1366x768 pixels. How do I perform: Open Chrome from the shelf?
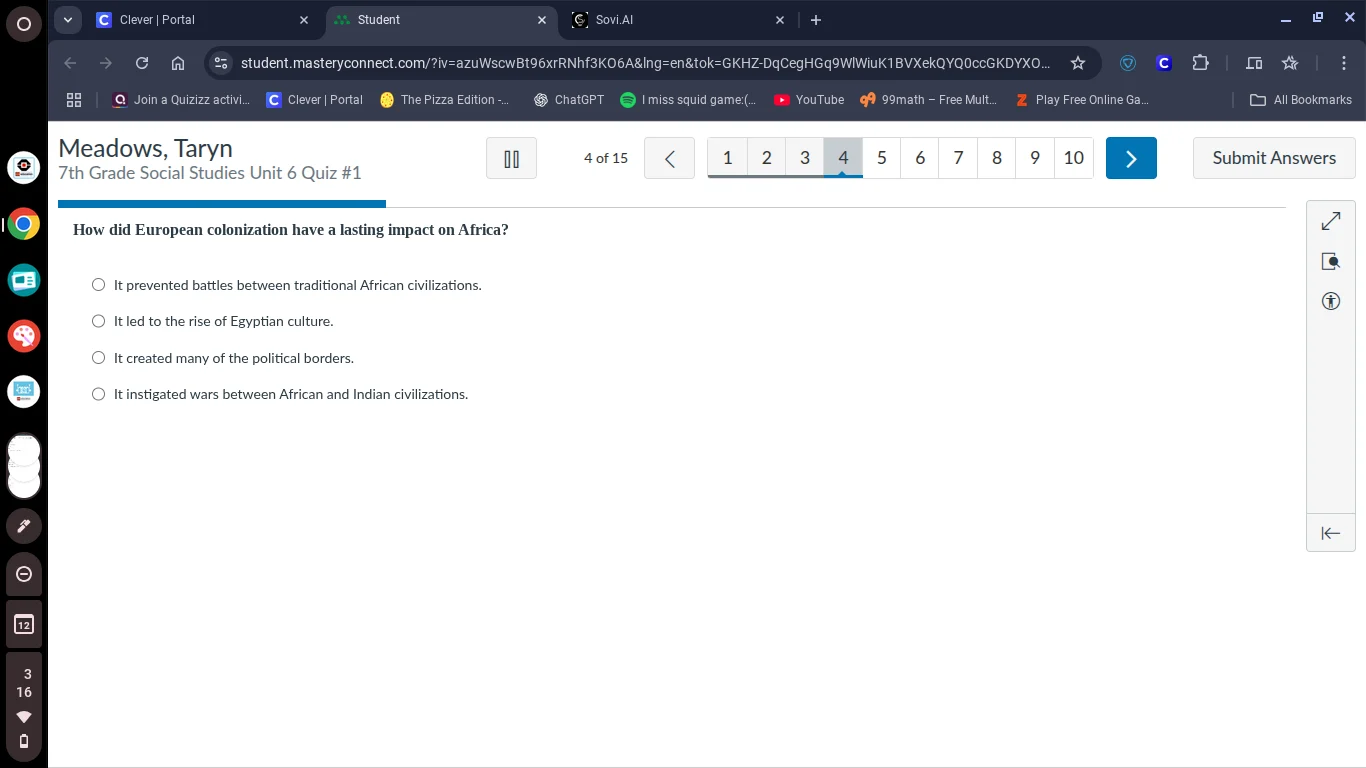point(24,224)
